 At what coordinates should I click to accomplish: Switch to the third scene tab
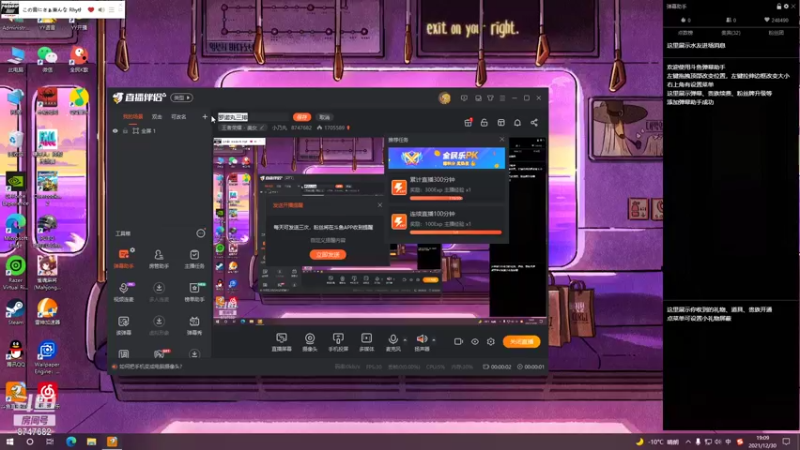[x=179, y=117]
